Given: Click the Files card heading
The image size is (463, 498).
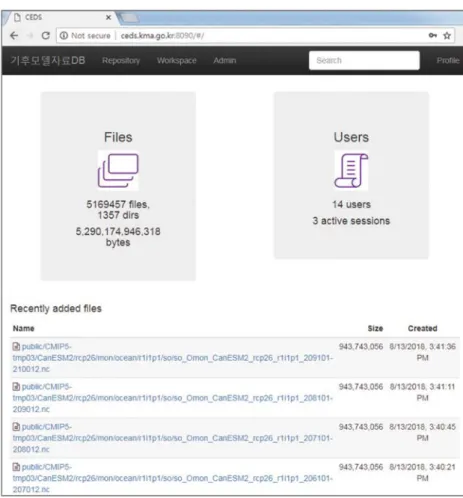Looking at the screenshot, I should pos(118,137).
